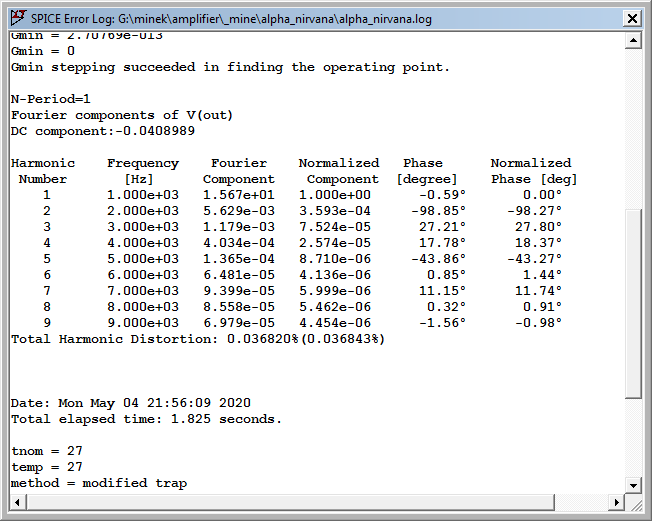
Task: Click the 'Frequency' column header
Action: [x=143, y=163]
